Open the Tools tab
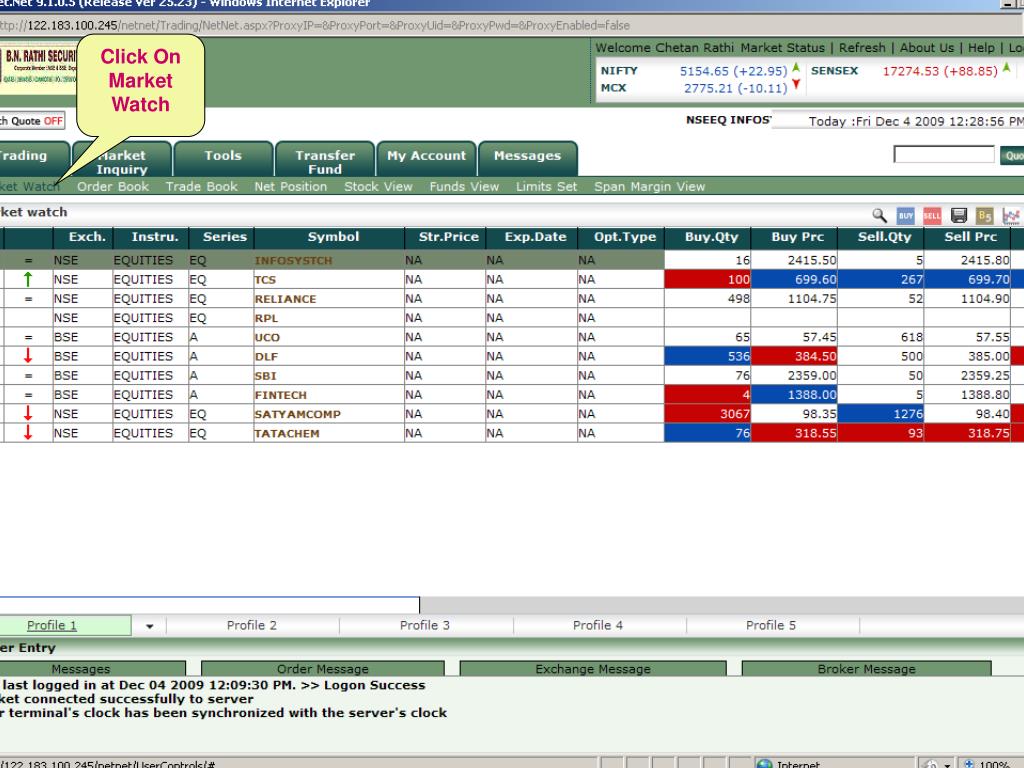Screen dimensions: 1024x768 223,159
